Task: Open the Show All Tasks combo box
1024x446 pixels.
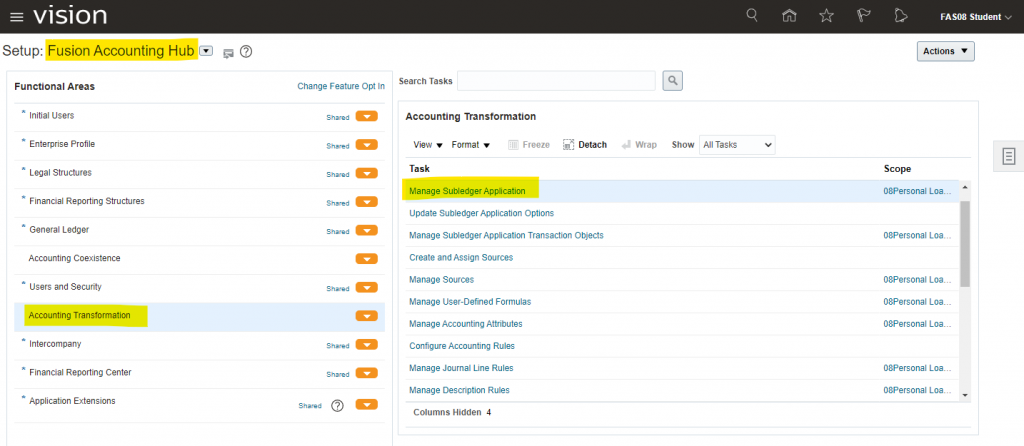Action: 736,145
